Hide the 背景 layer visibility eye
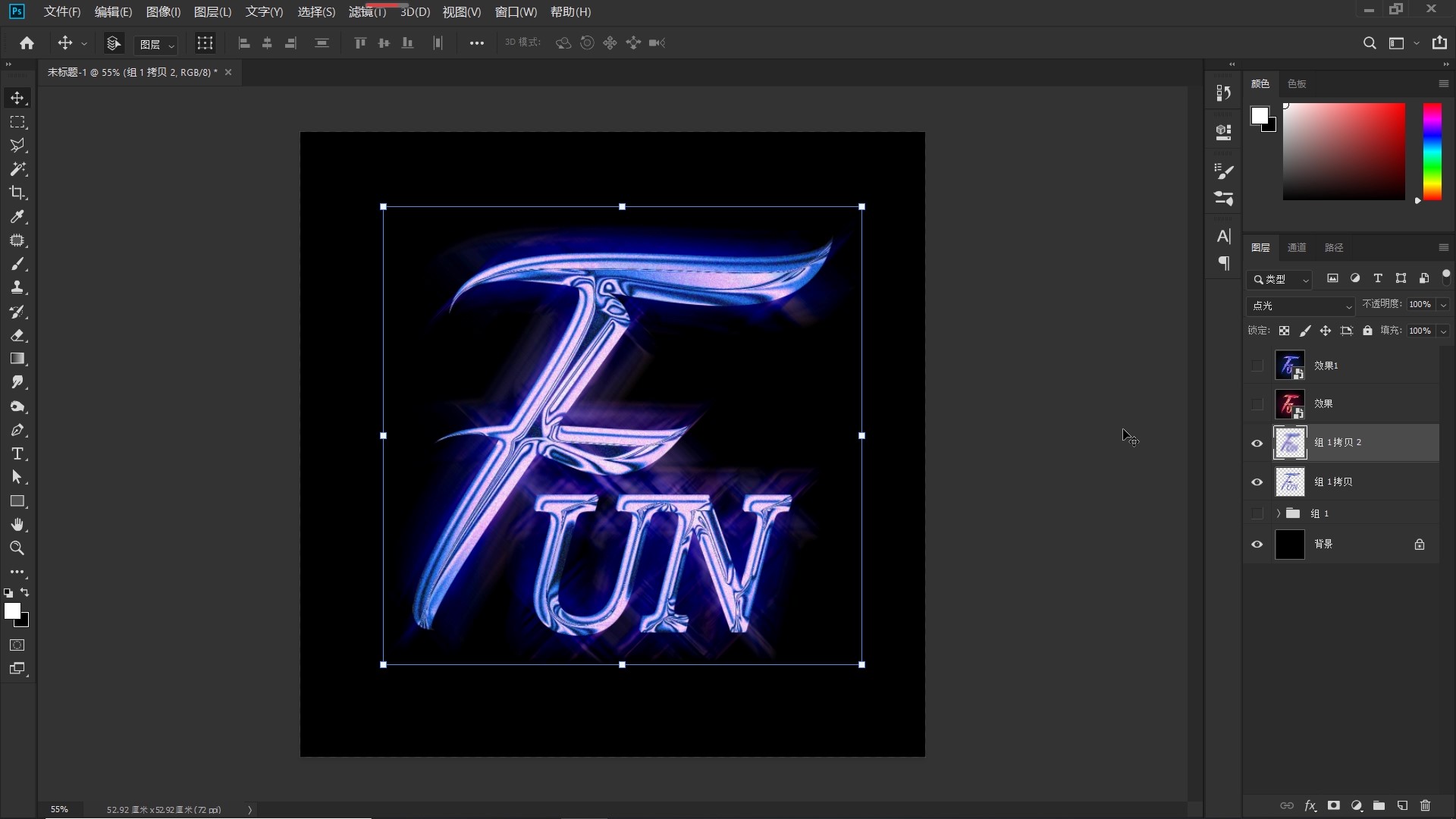This screenshot has width=1456, height=819. pos(1257,544)
